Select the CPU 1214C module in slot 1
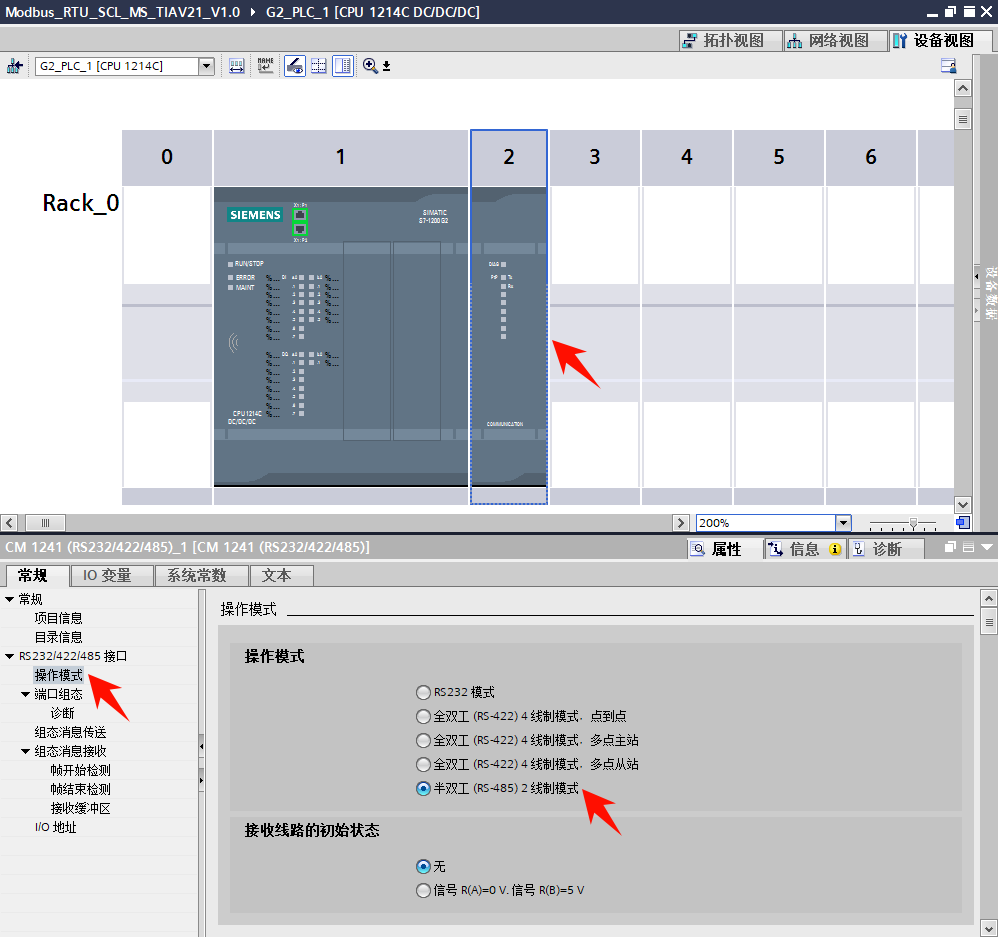This screenshot has width=998, height=937. (x=341, y=337)
